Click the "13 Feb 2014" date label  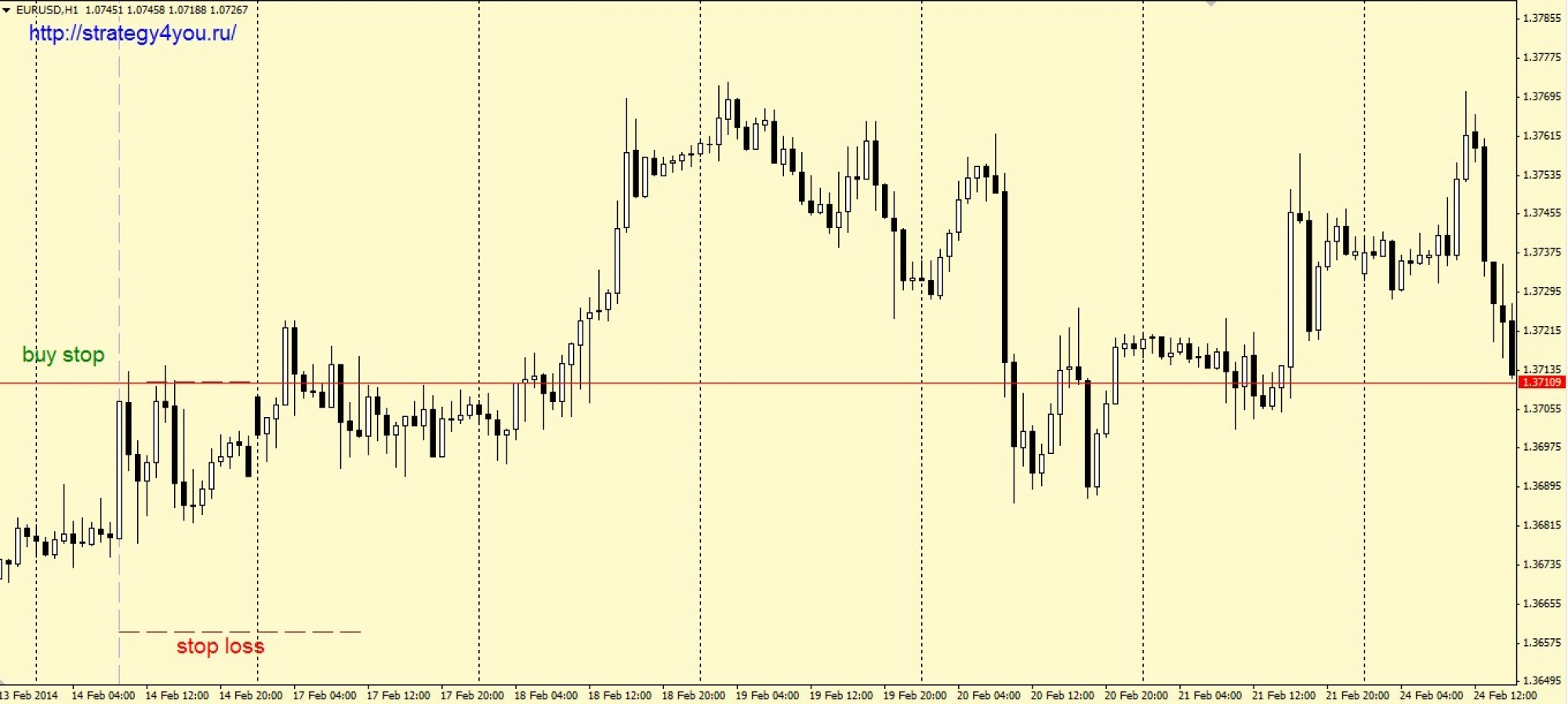29,695
